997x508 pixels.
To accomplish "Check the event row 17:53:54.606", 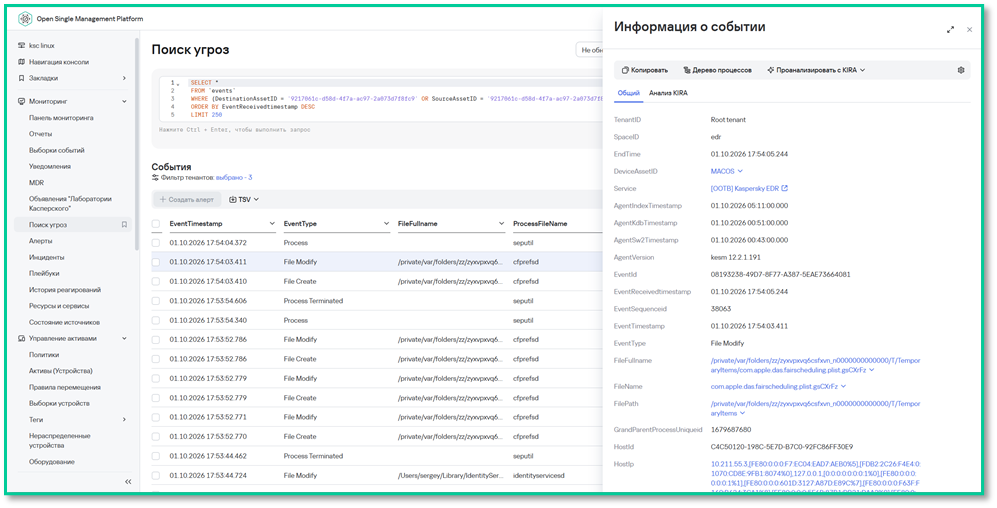I will tap(156, 301).
